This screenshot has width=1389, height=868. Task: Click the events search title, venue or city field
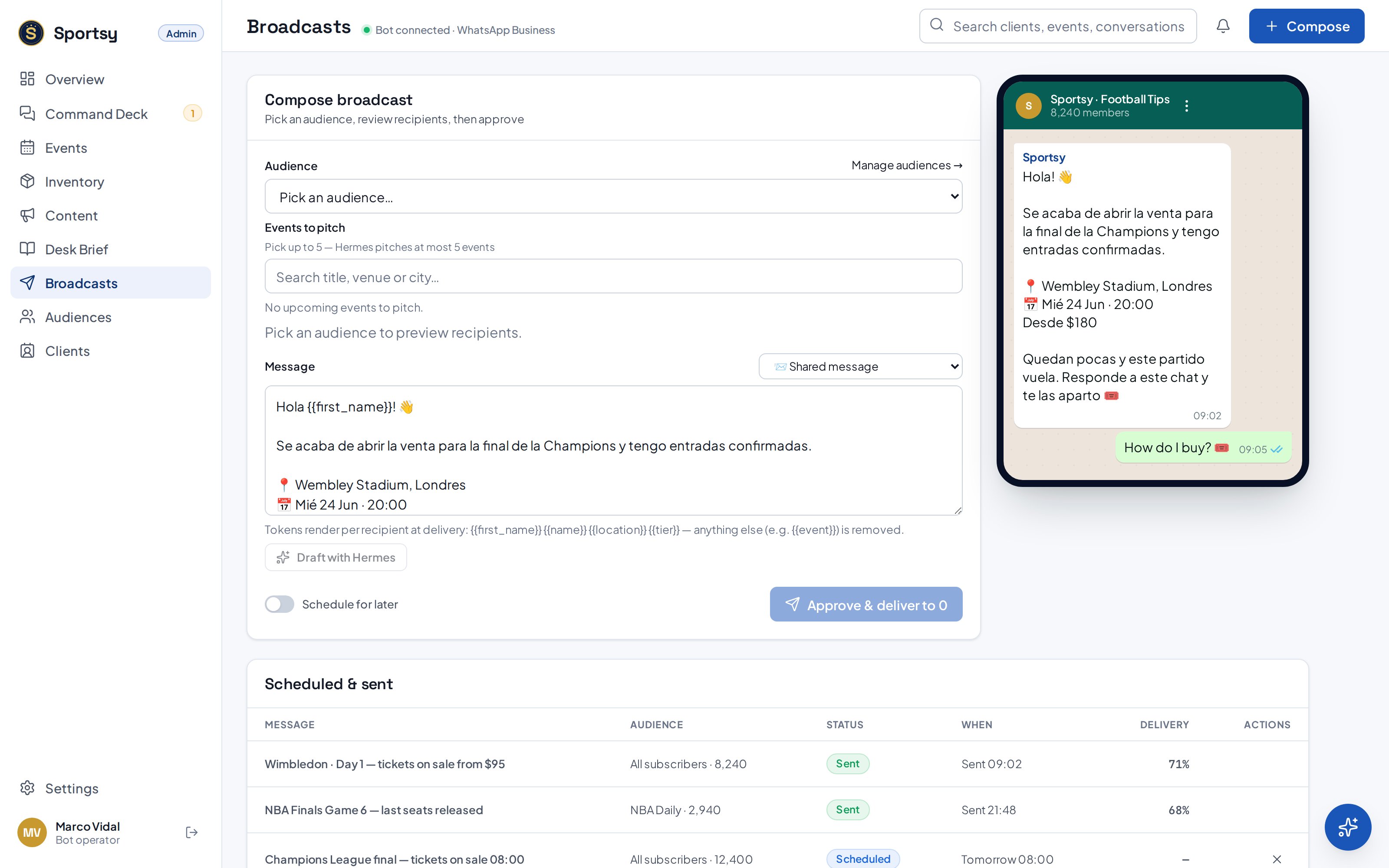[x=613, y=276]
